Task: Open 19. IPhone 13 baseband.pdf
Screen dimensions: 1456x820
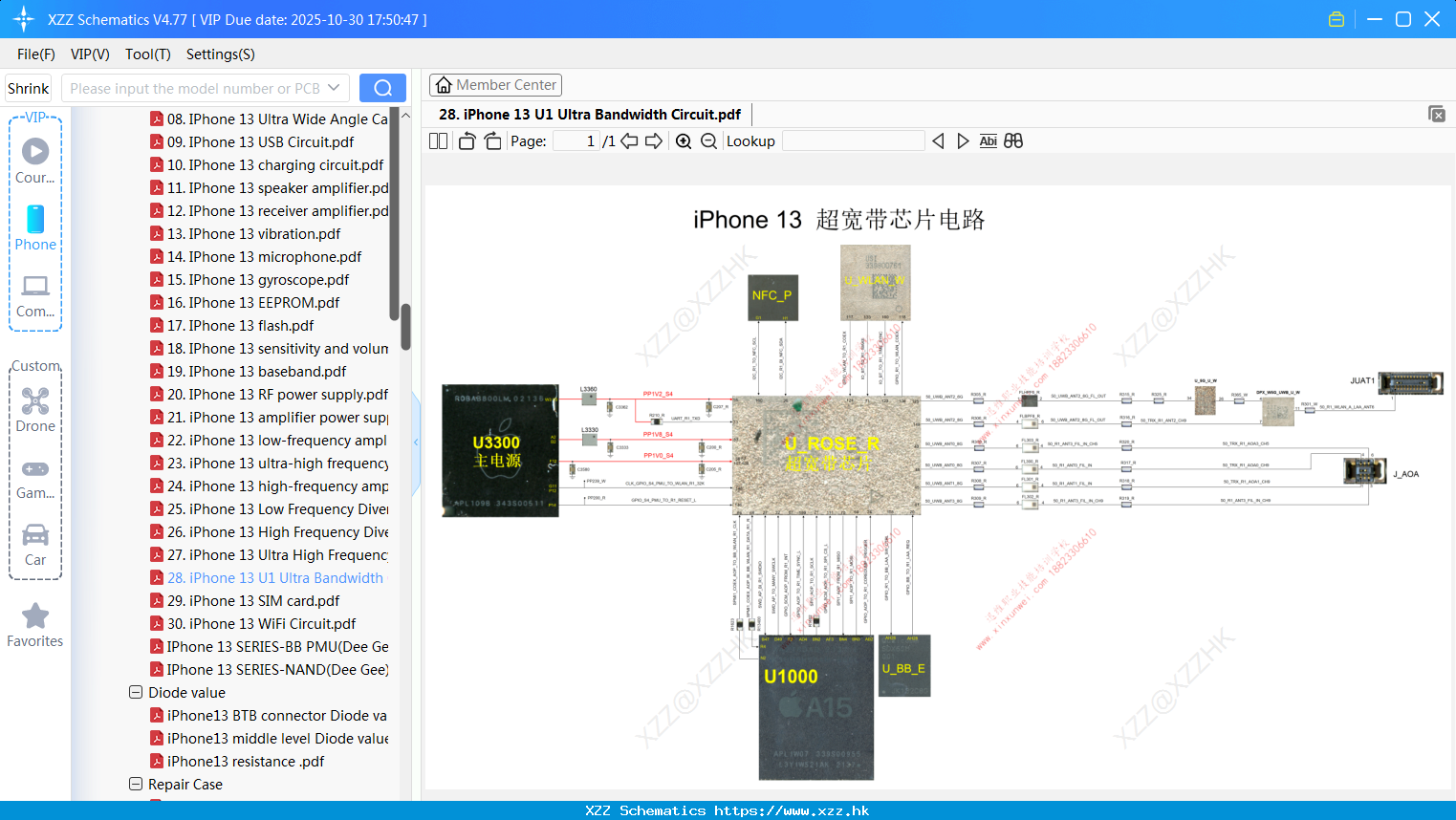Action: coord(248,372)
